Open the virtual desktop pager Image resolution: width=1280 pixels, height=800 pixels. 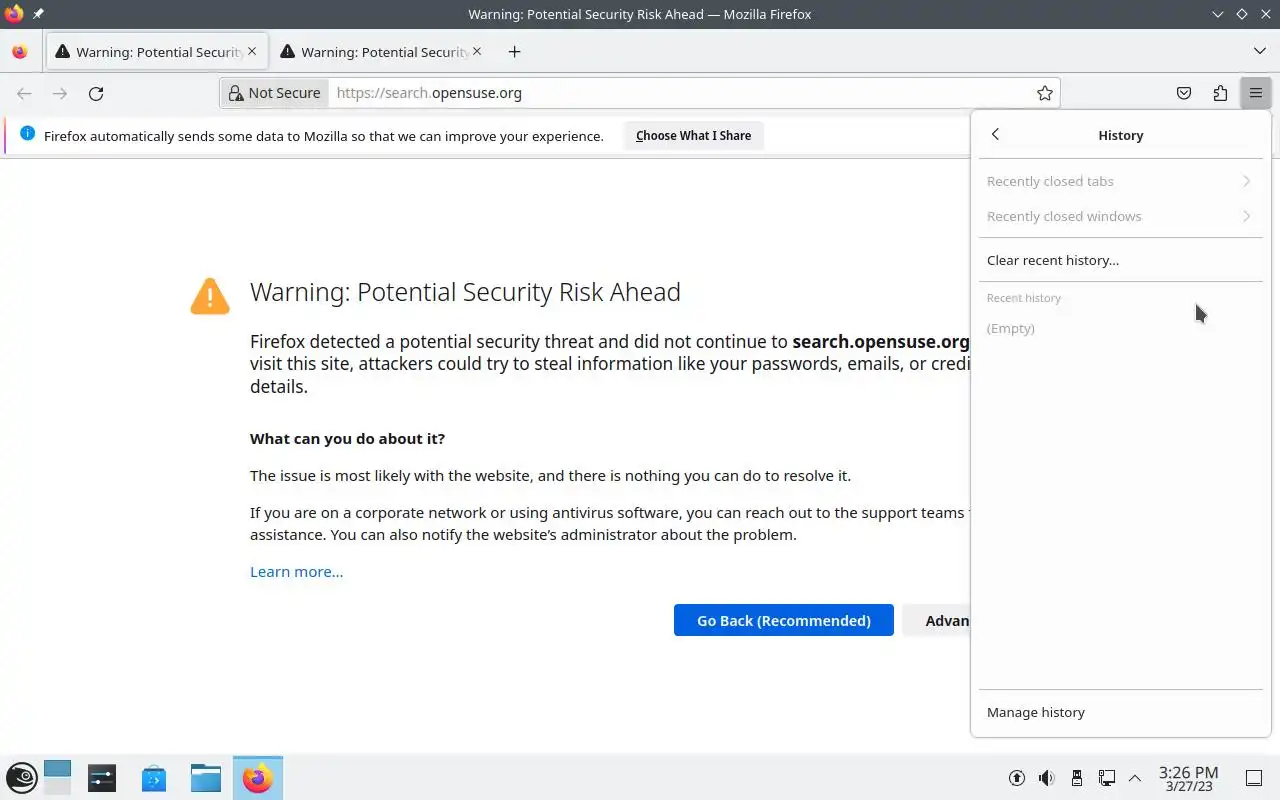57,778
